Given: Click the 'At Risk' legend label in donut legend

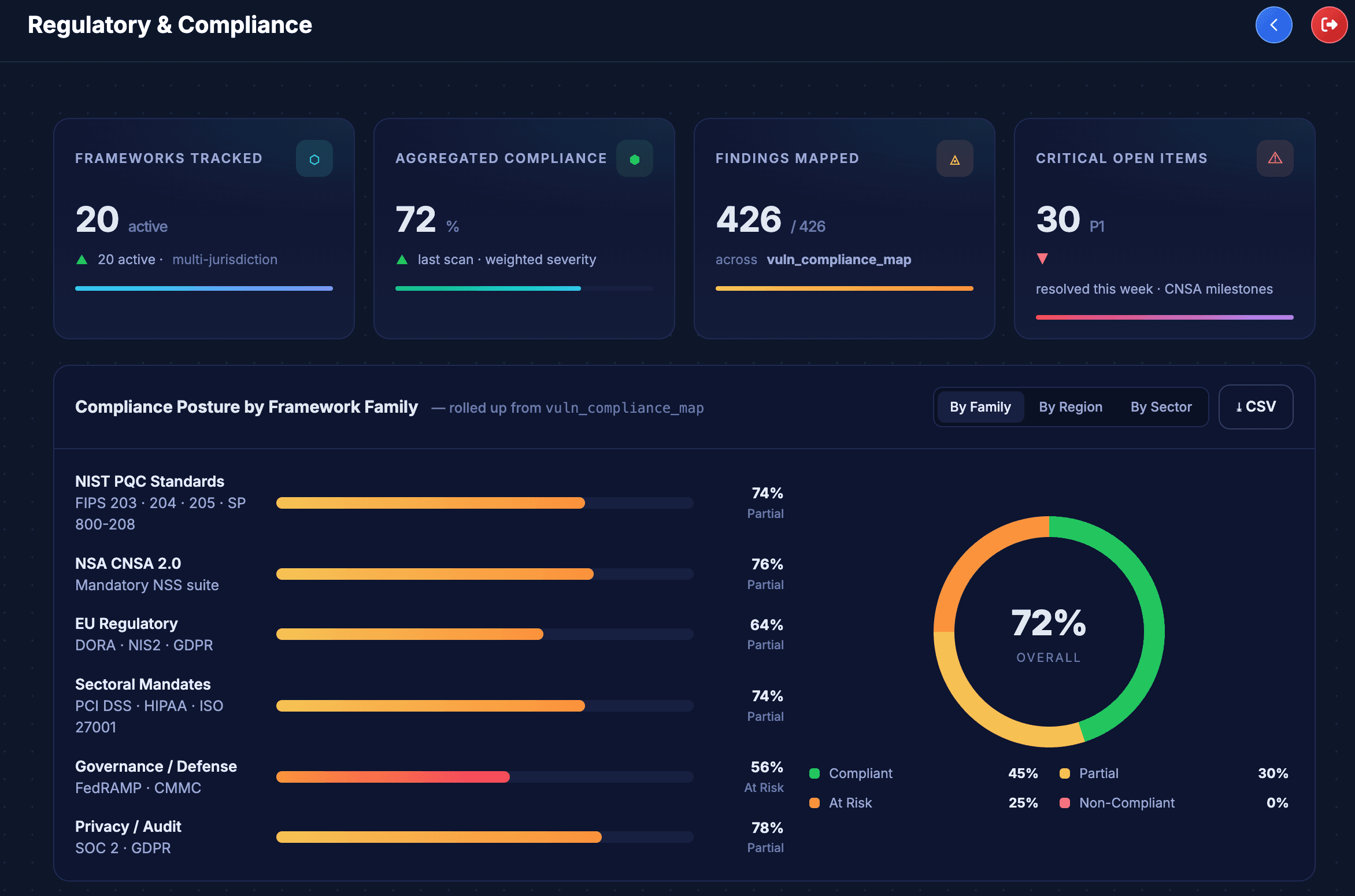Looking at the screenshot, I should 850,803.
